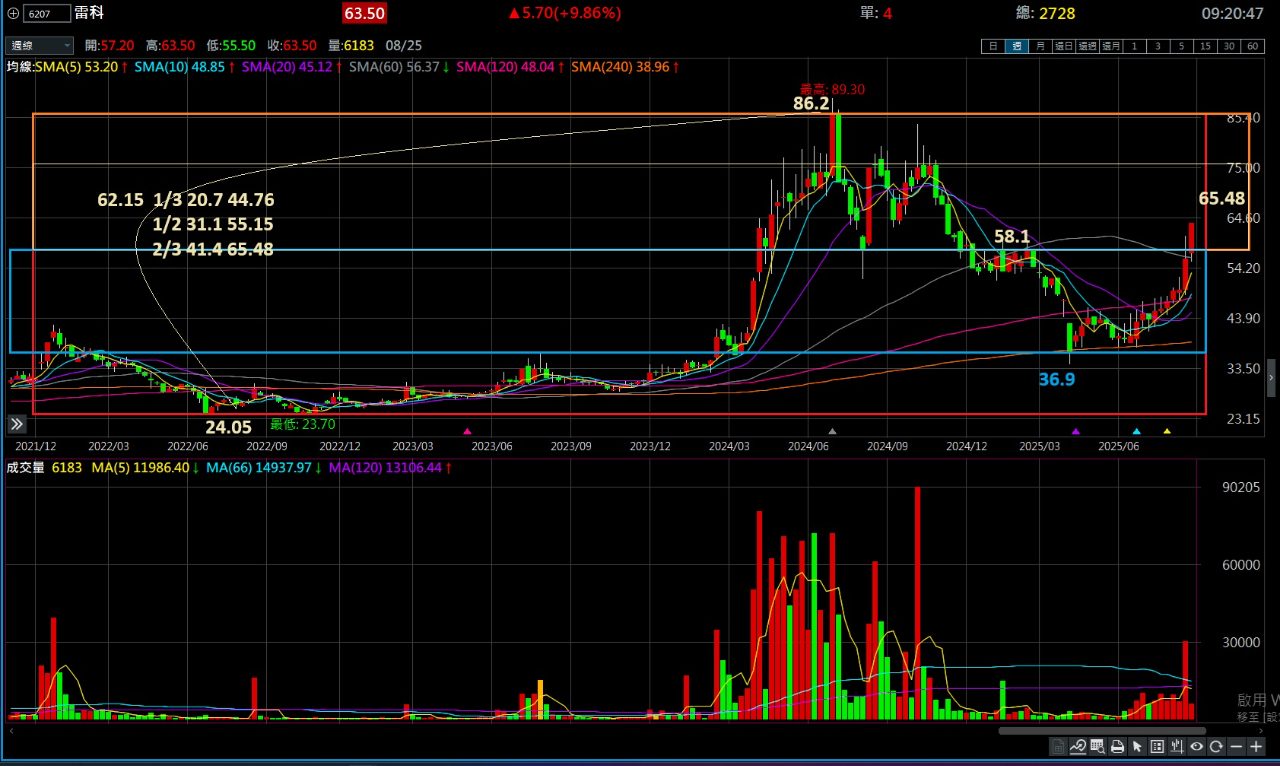Switch to monthly 月 timeframe
The height and width of the screenshot is (766, 1280).
click(1041, 46)
